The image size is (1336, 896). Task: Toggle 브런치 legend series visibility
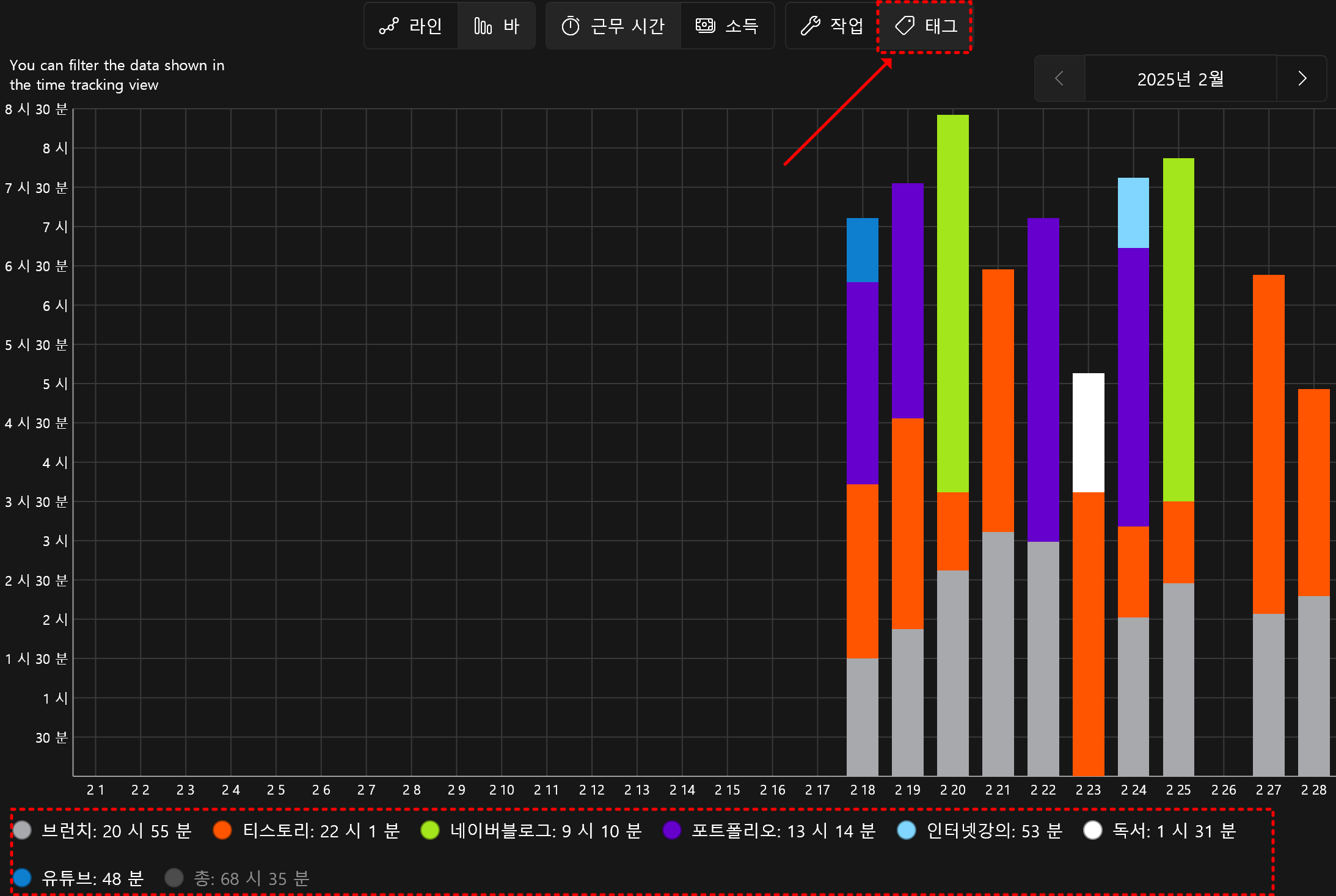tap(23, 831)
